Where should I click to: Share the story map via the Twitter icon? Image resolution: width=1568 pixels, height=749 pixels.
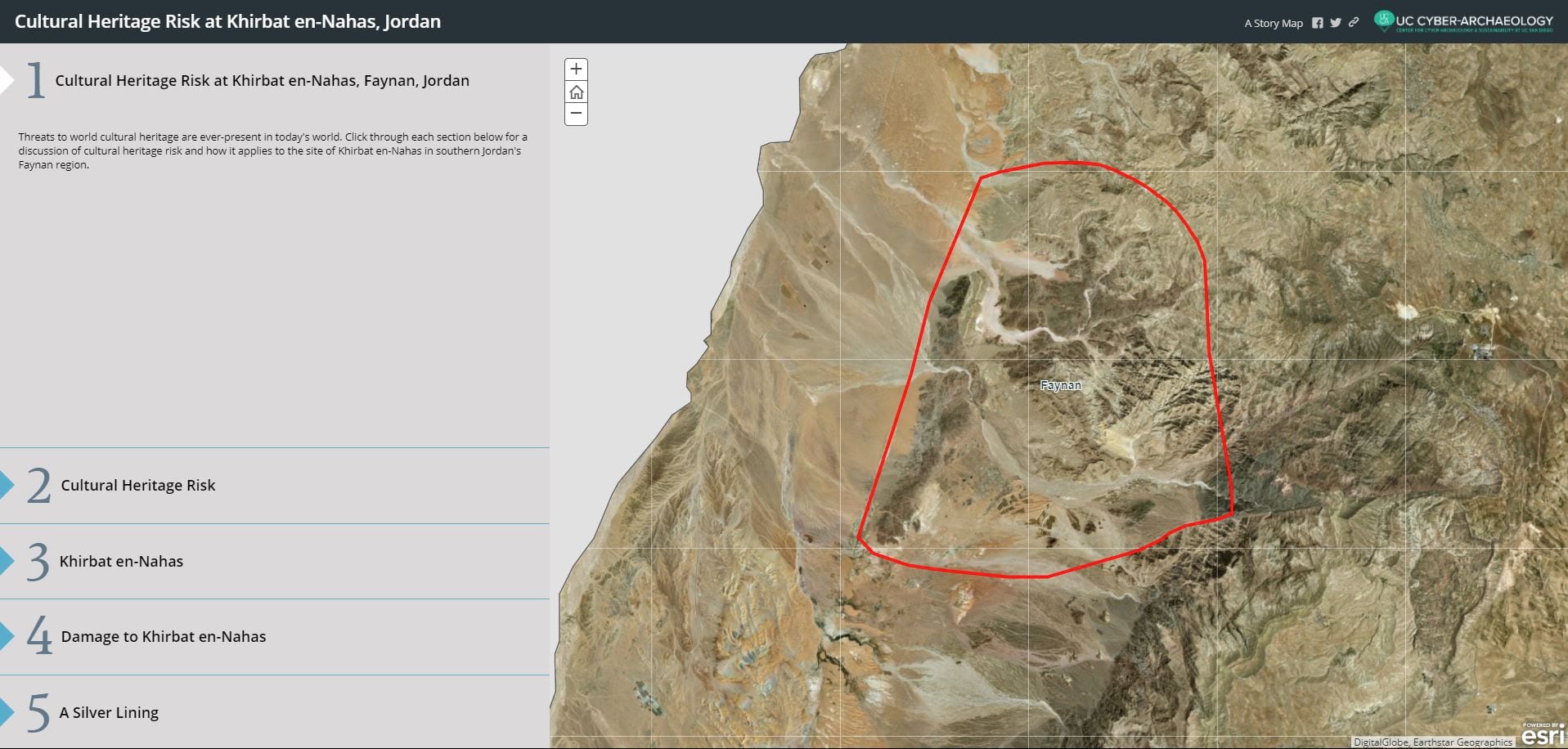[x=1334, y=23]
